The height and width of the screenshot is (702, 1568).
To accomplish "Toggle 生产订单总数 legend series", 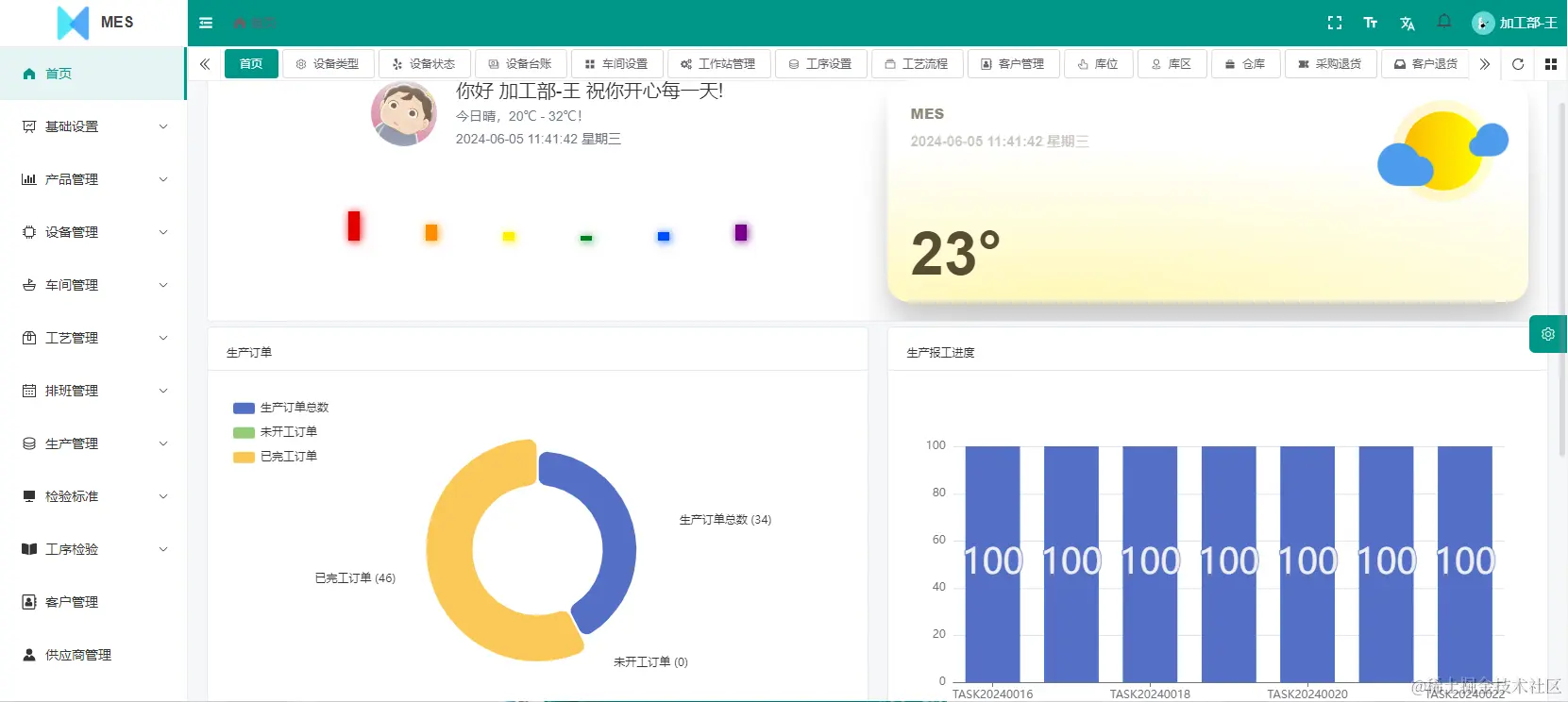I will (280, 408).
